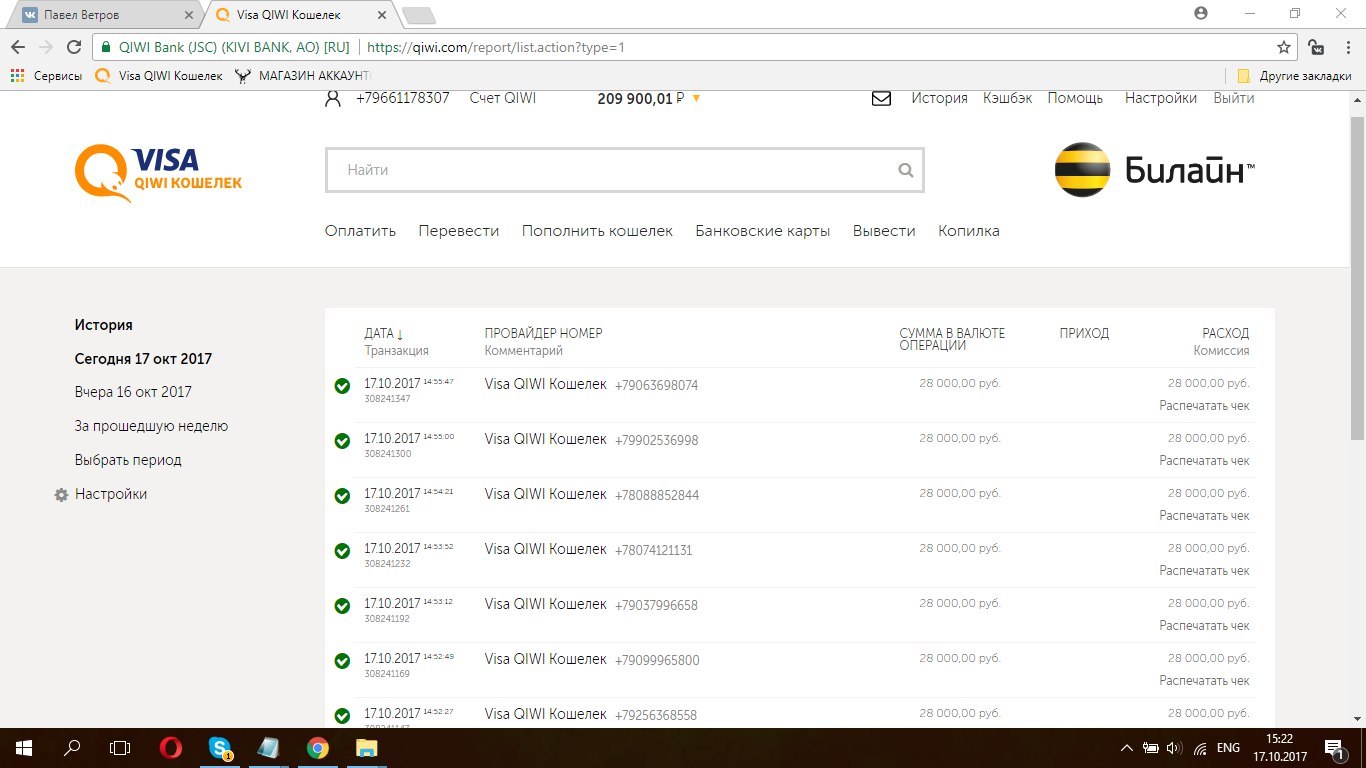Open the Помощь link
The width and height of the screenshot is (1366, 768).
tap(1075, 98)
